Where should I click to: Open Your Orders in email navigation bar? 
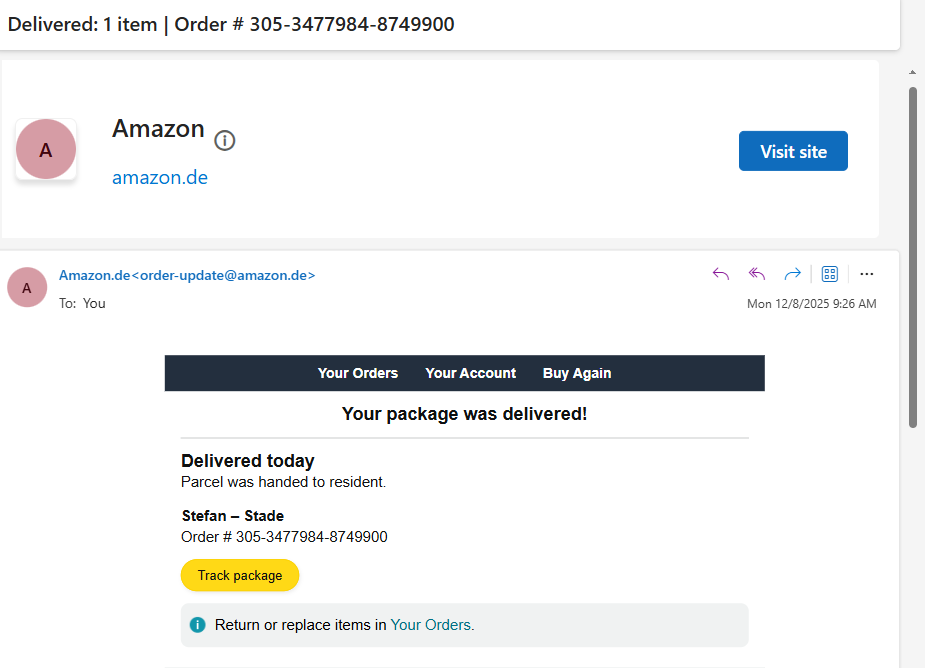click(358, 373)
